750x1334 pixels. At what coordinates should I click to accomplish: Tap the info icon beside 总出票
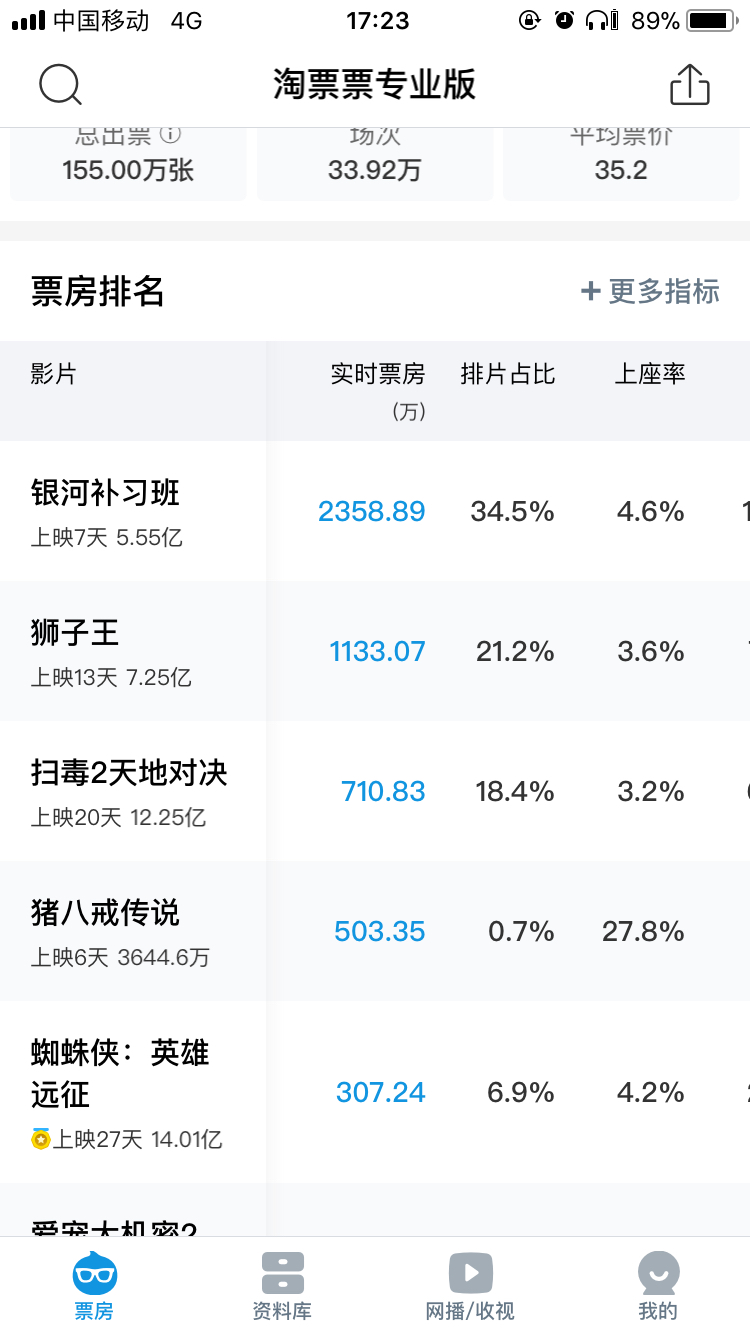(x=170, y=134)
